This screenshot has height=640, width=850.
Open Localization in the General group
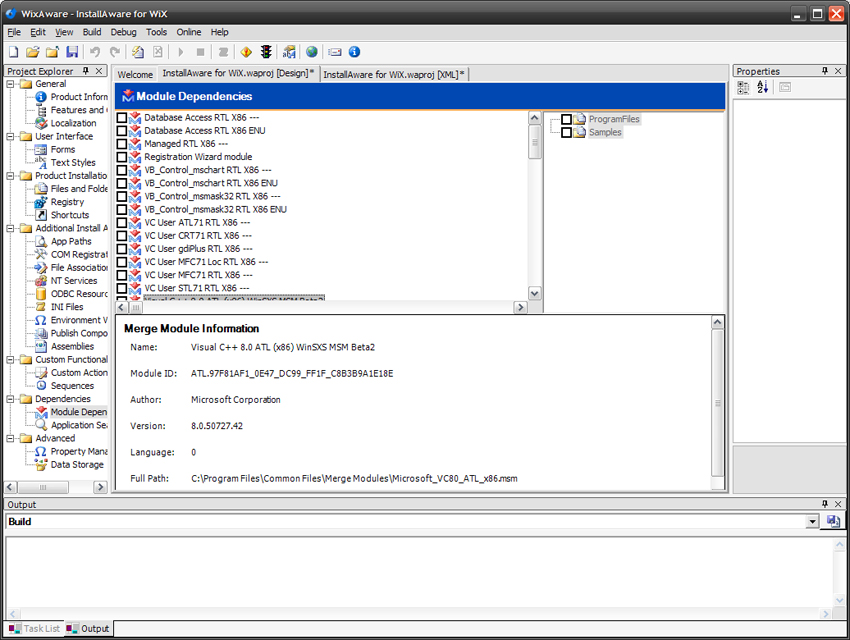tap(73, 123)
